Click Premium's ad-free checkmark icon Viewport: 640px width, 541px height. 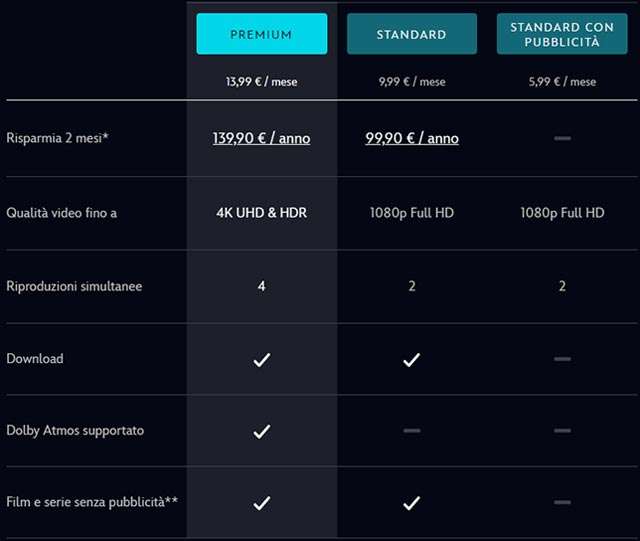click(x=261, y=502)
